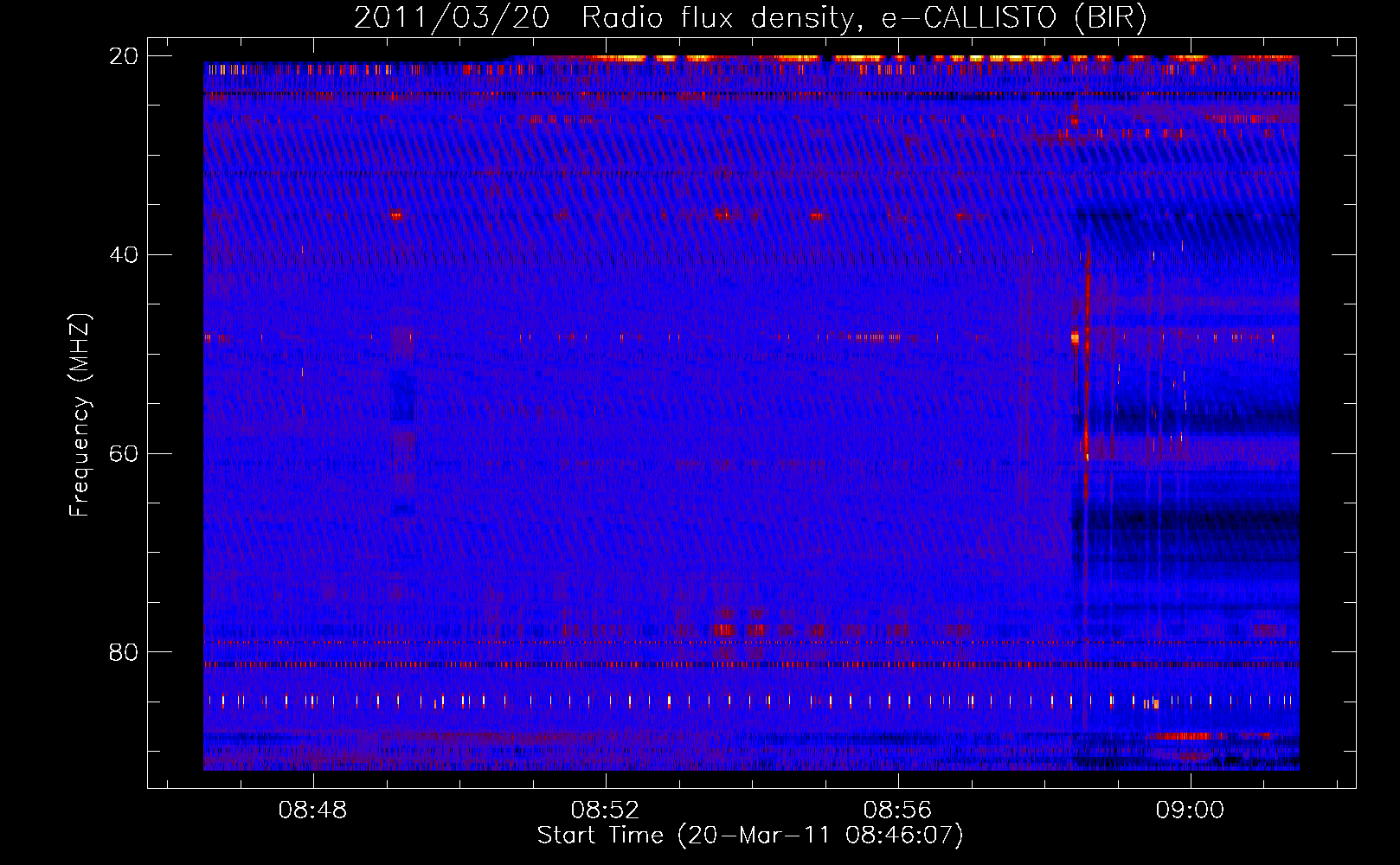
Task: Click the plot title text '2011/03/20 Radio flux density, e-CALLISTO (BIR)'
Action: [x=750, y=18]
